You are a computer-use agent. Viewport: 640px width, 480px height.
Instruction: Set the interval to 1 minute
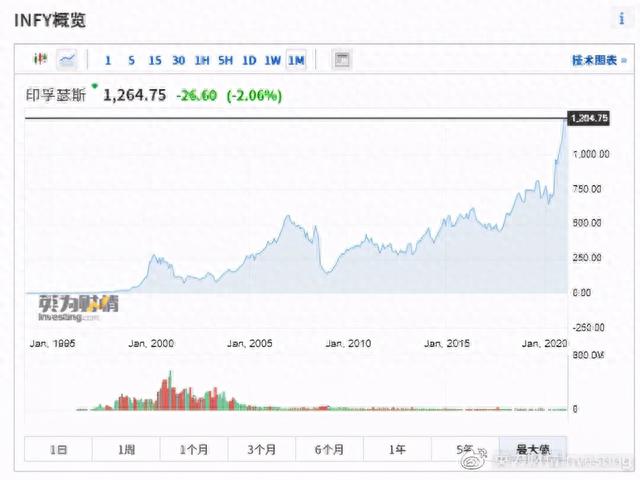point(108,60)
